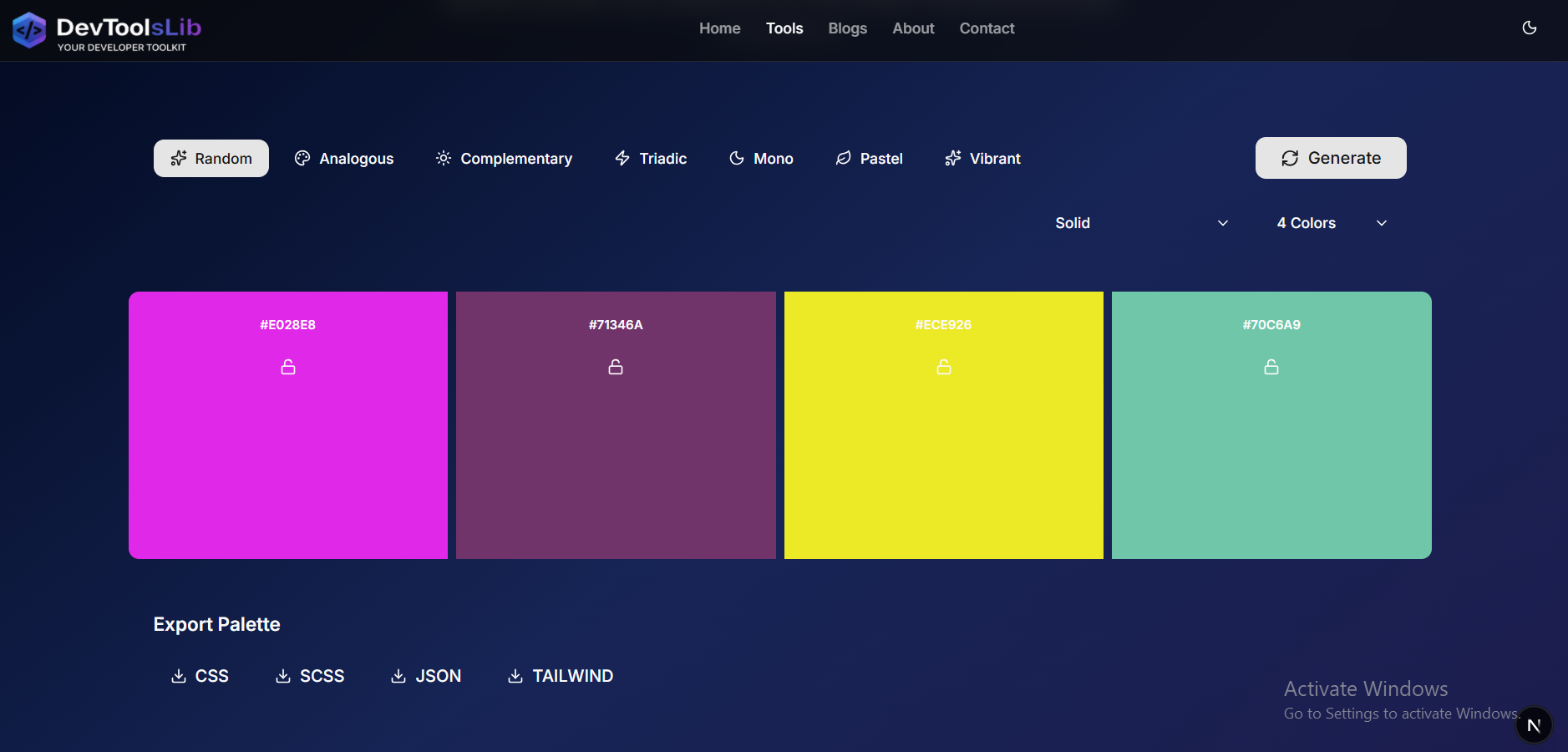1568x752 pixels.
Task: Lock the #ECE926 yellow color
Action: 943,366
